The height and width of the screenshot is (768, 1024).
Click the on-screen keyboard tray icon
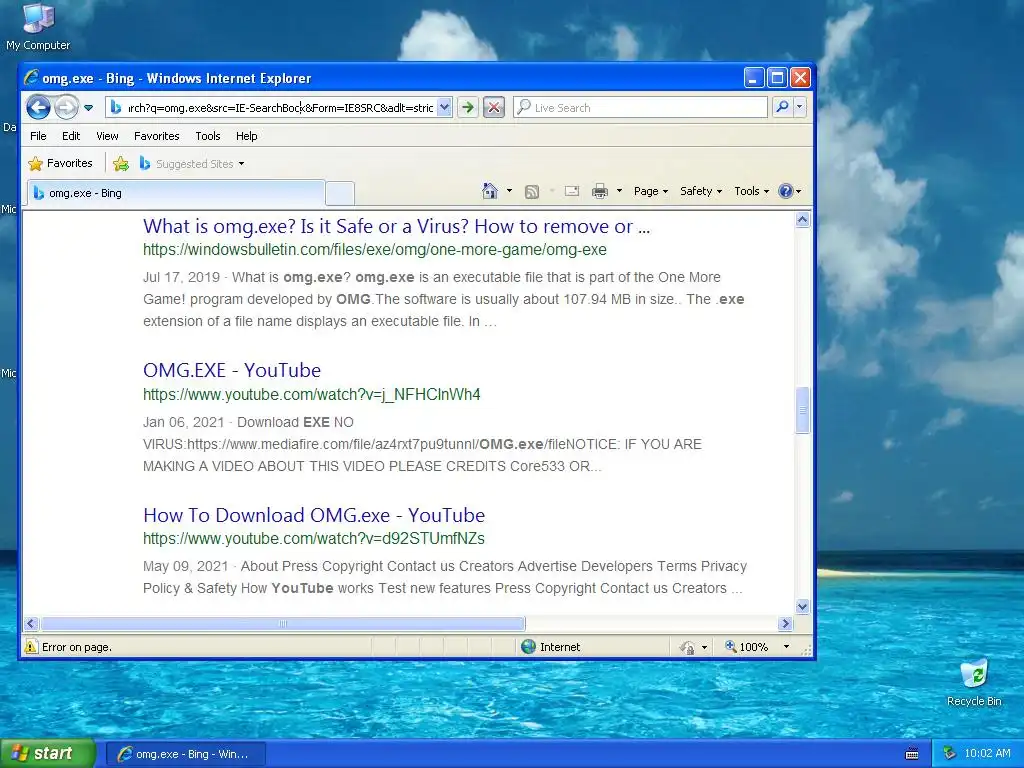912,754
